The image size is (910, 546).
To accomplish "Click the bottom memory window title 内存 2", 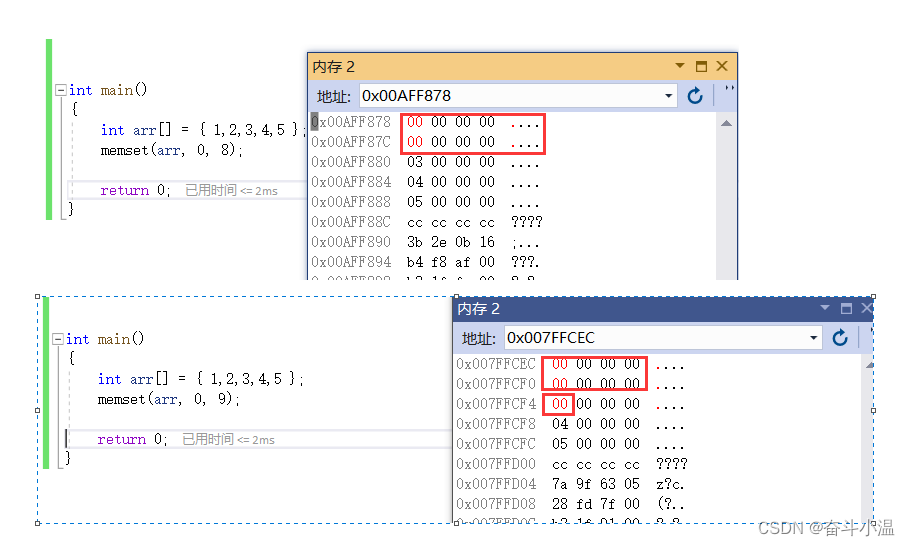I will point(479,309).
